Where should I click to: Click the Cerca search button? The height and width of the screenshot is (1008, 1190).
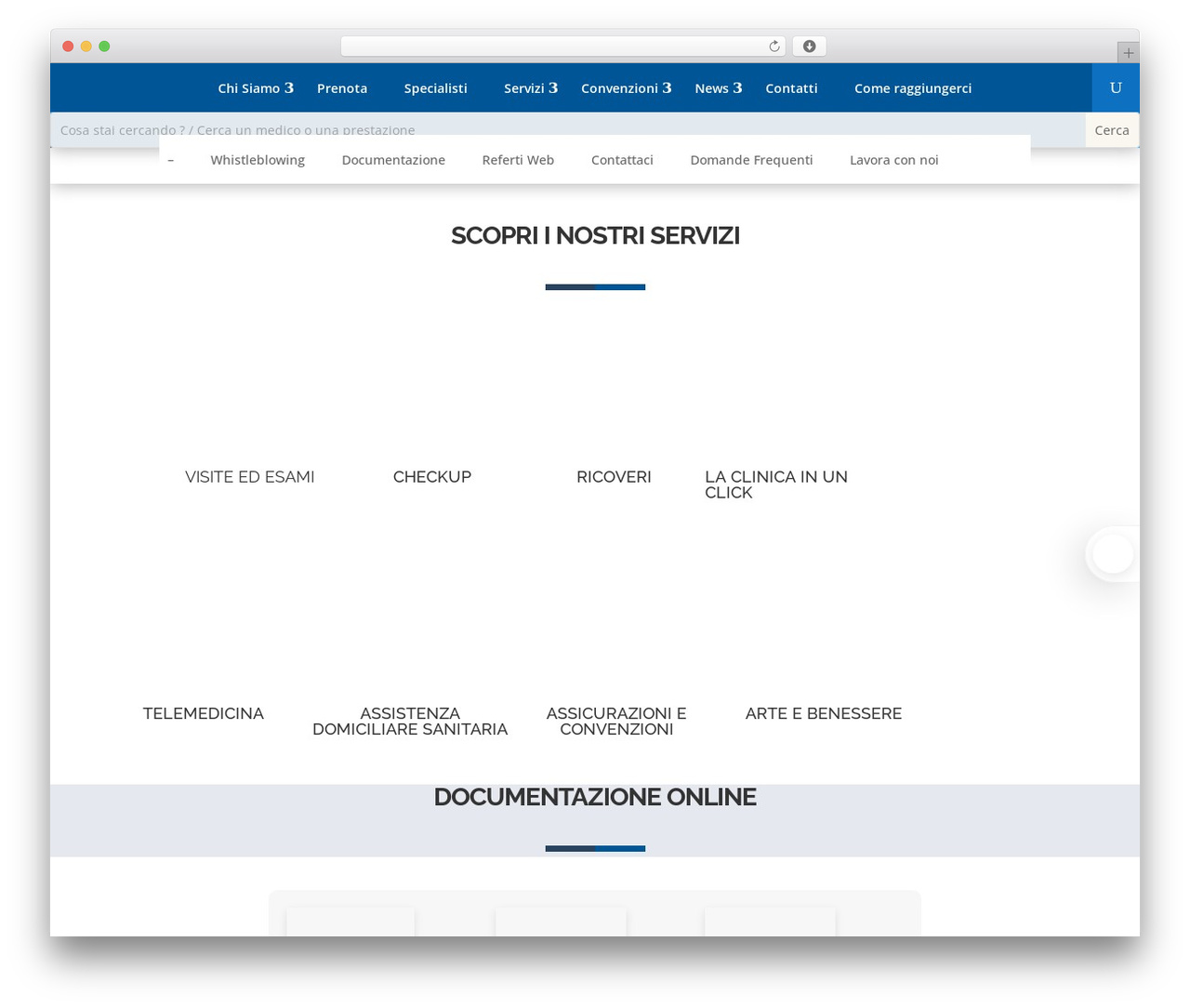(x=1112, y=130)
